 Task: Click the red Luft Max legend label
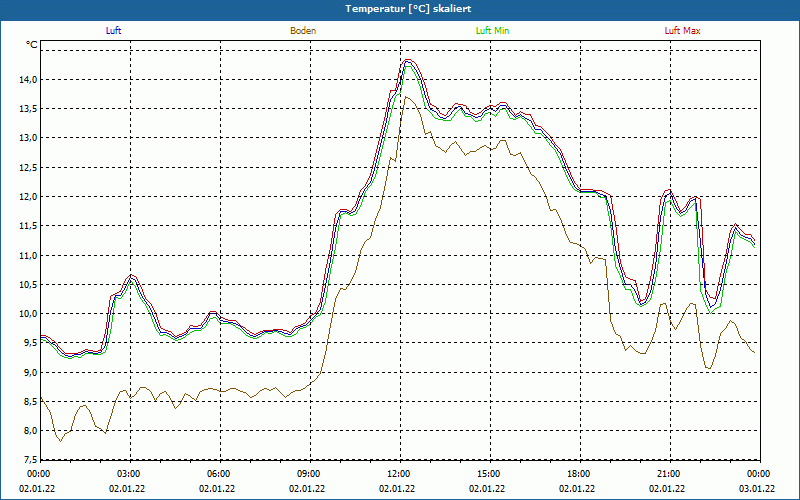tap(682, 31)
